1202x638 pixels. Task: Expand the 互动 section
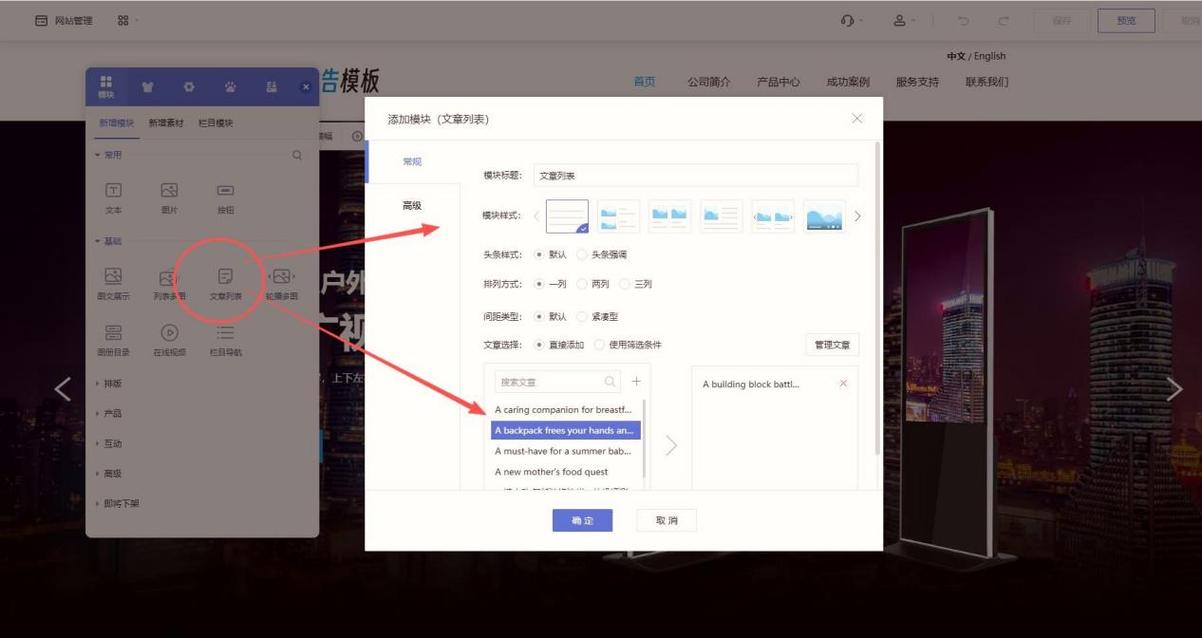pos(108,443)
